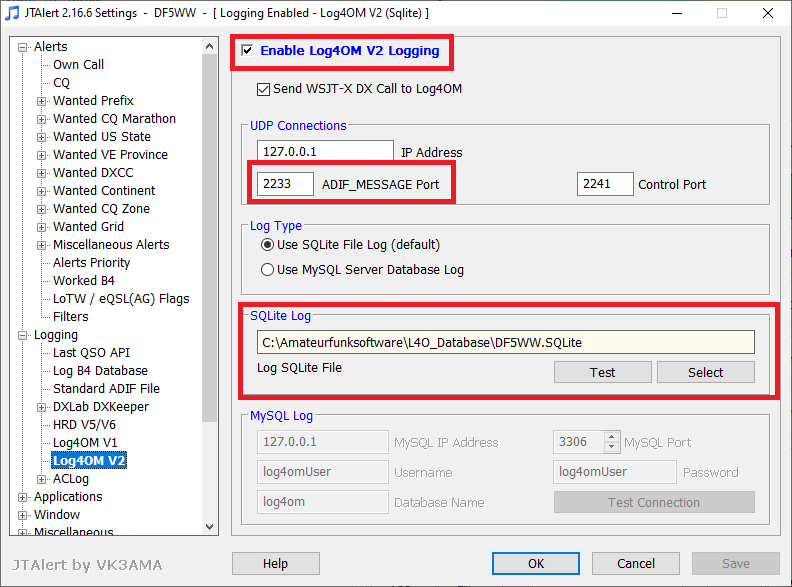Collapse the Logging tree node
792x587 pixels.
pos(22,335)
